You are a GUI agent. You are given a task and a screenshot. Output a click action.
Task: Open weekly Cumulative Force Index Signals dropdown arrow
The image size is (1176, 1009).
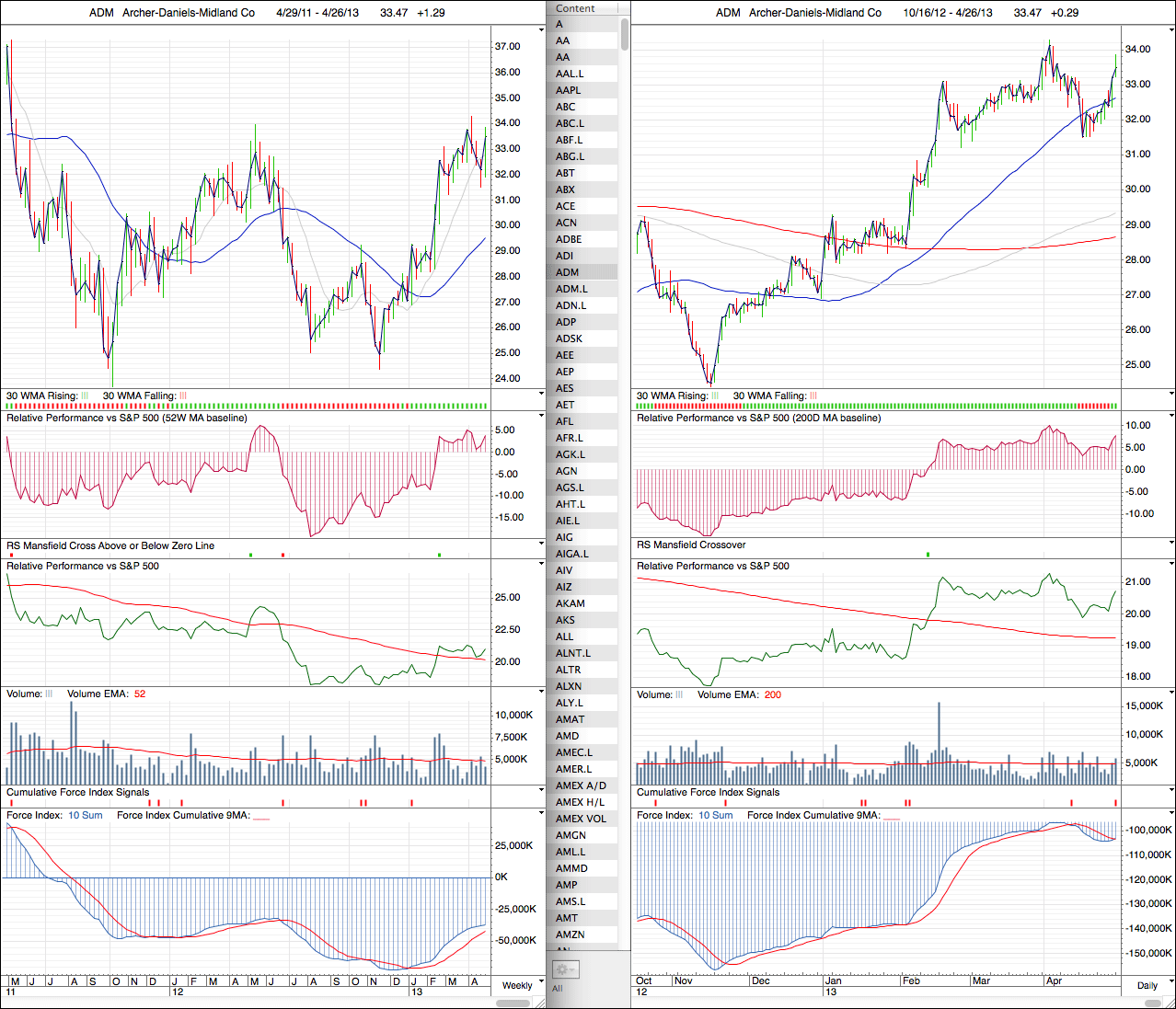(541, 790)
